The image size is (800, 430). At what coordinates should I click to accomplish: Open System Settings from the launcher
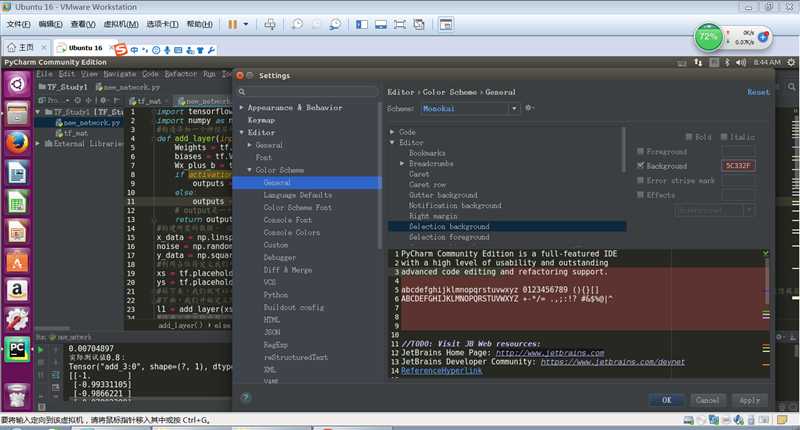[17, 319]
